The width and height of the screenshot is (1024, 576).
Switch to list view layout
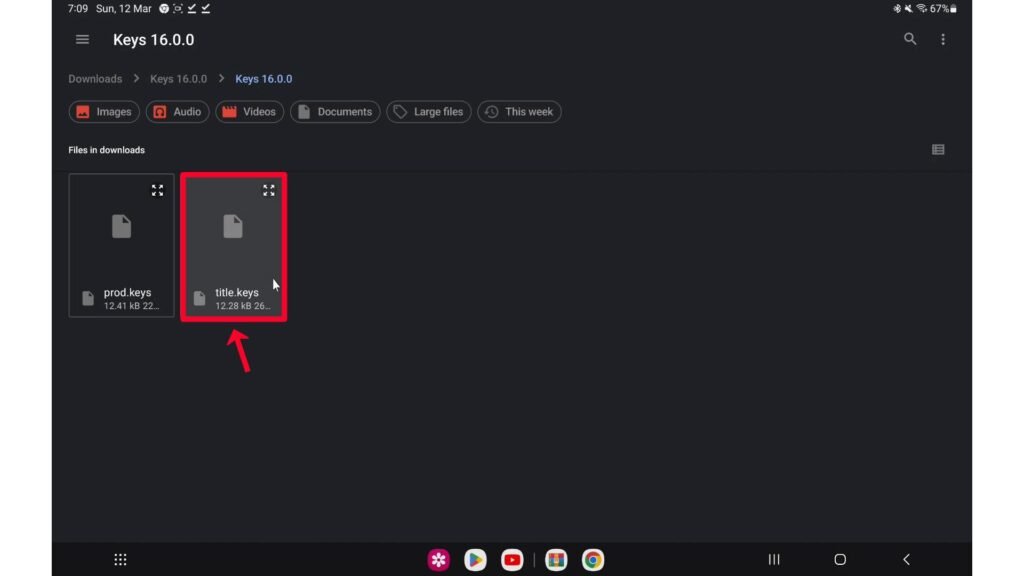[938, 150]
